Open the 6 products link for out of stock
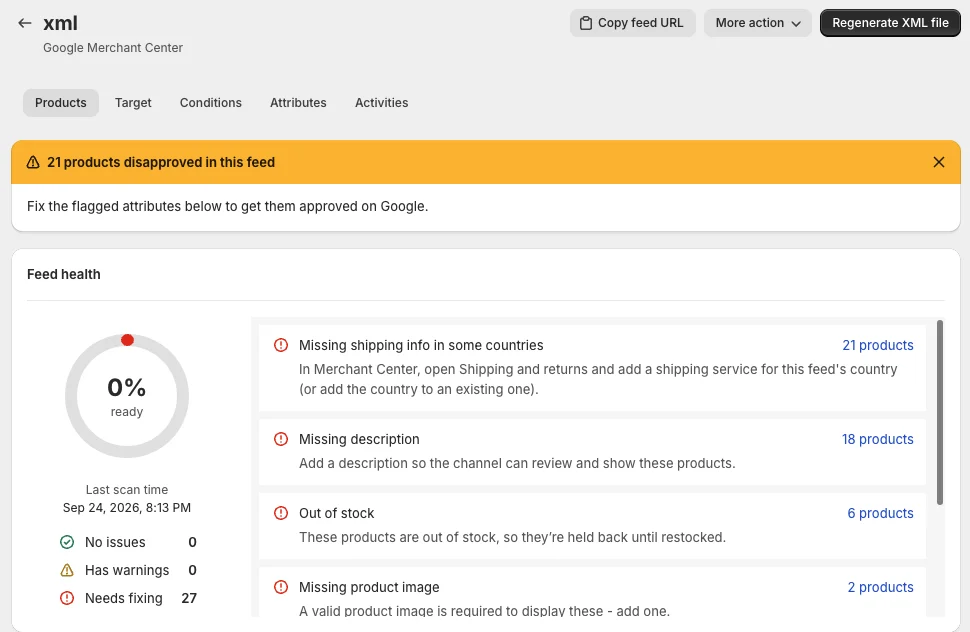 pos(880,513)
